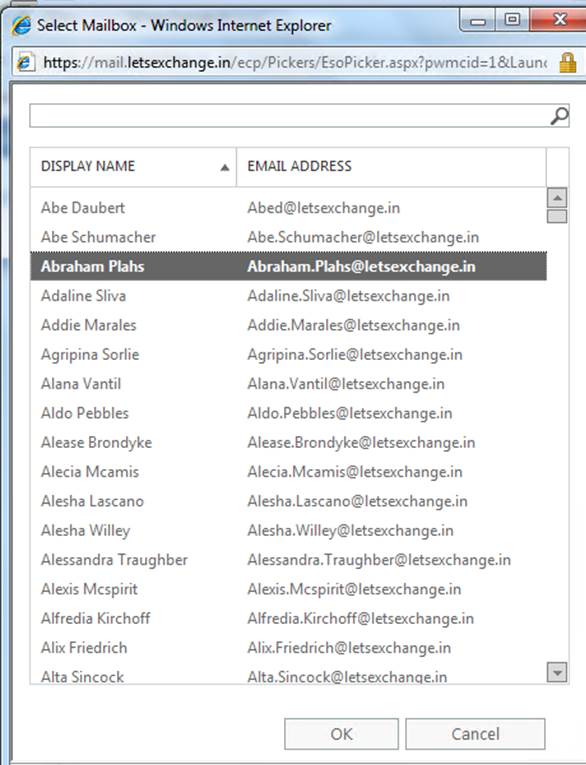The height and width of the screenshot is (765, 586).
Task: Click email Aldo.Pebbles@letsexchange.in
Action: [x=350, y=413]
